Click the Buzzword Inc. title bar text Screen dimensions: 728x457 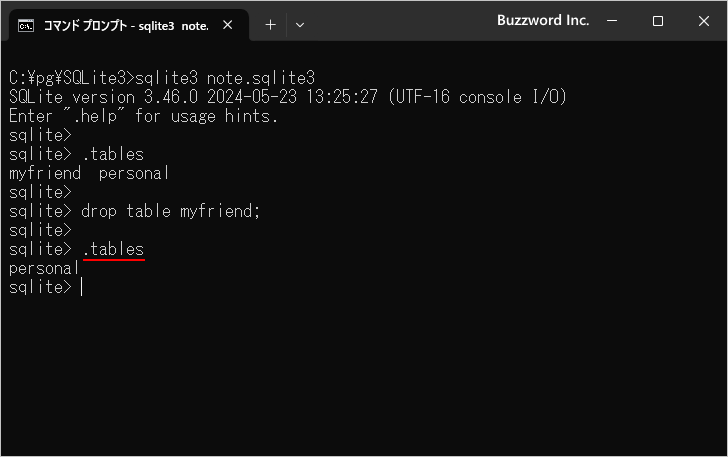tap(543, 21)
